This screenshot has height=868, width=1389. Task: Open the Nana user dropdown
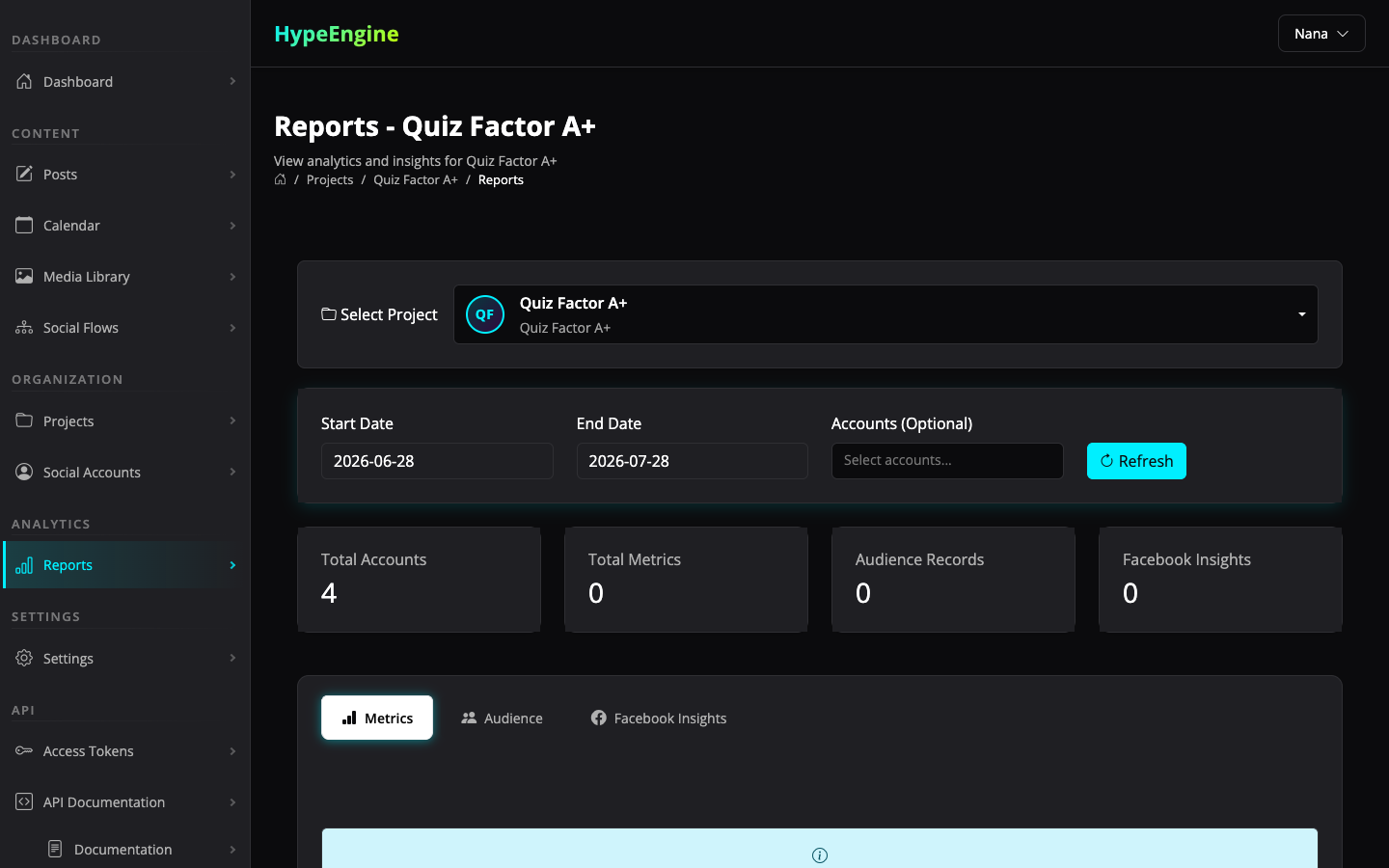pos(1321,34)
